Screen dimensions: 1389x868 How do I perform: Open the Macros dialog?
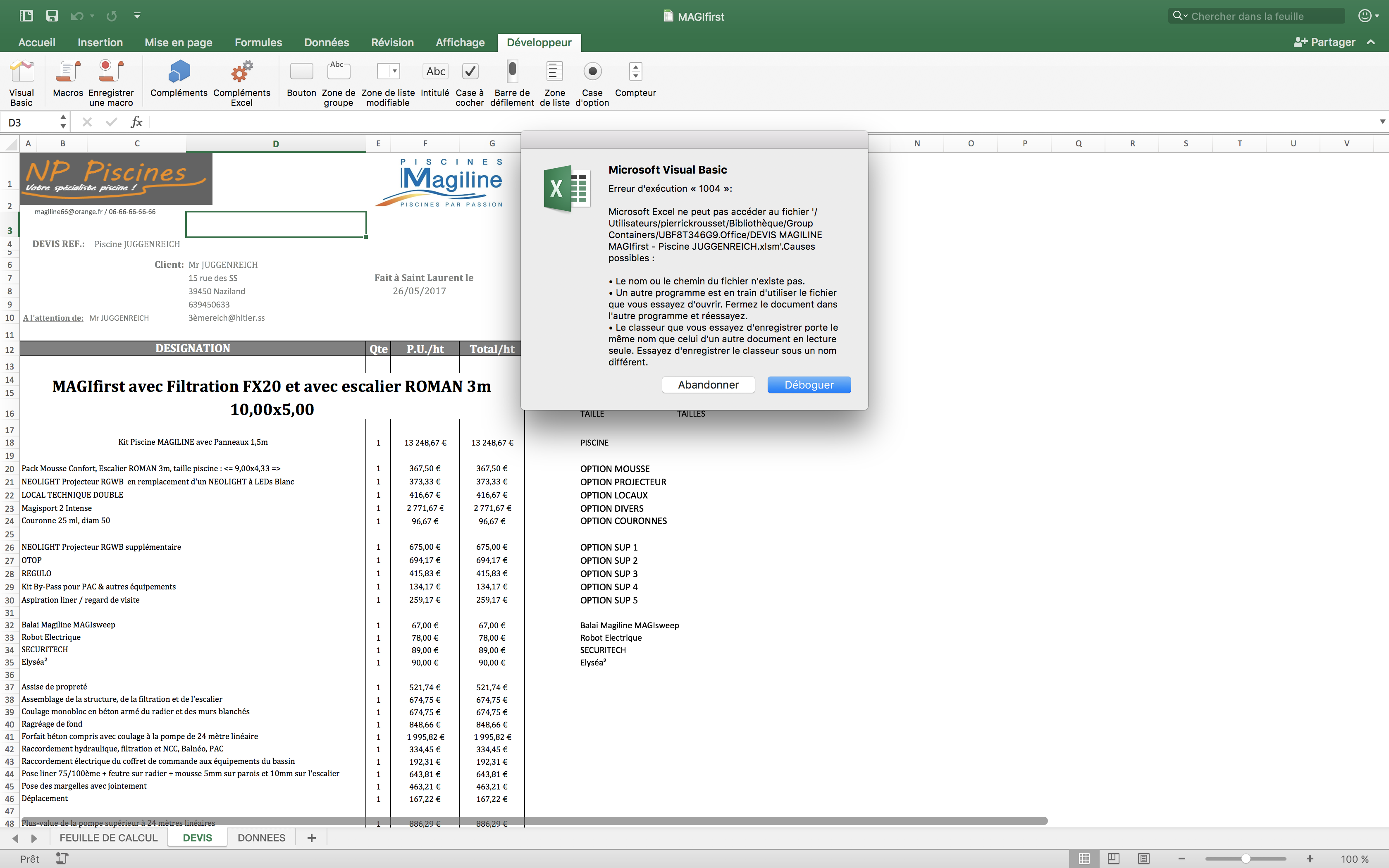[68, 78]
